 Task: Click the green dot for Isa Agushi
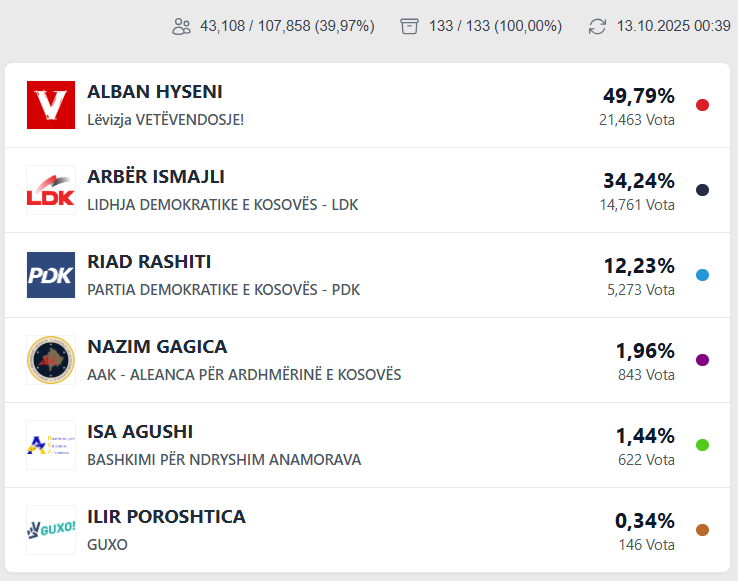pos(702,445)
